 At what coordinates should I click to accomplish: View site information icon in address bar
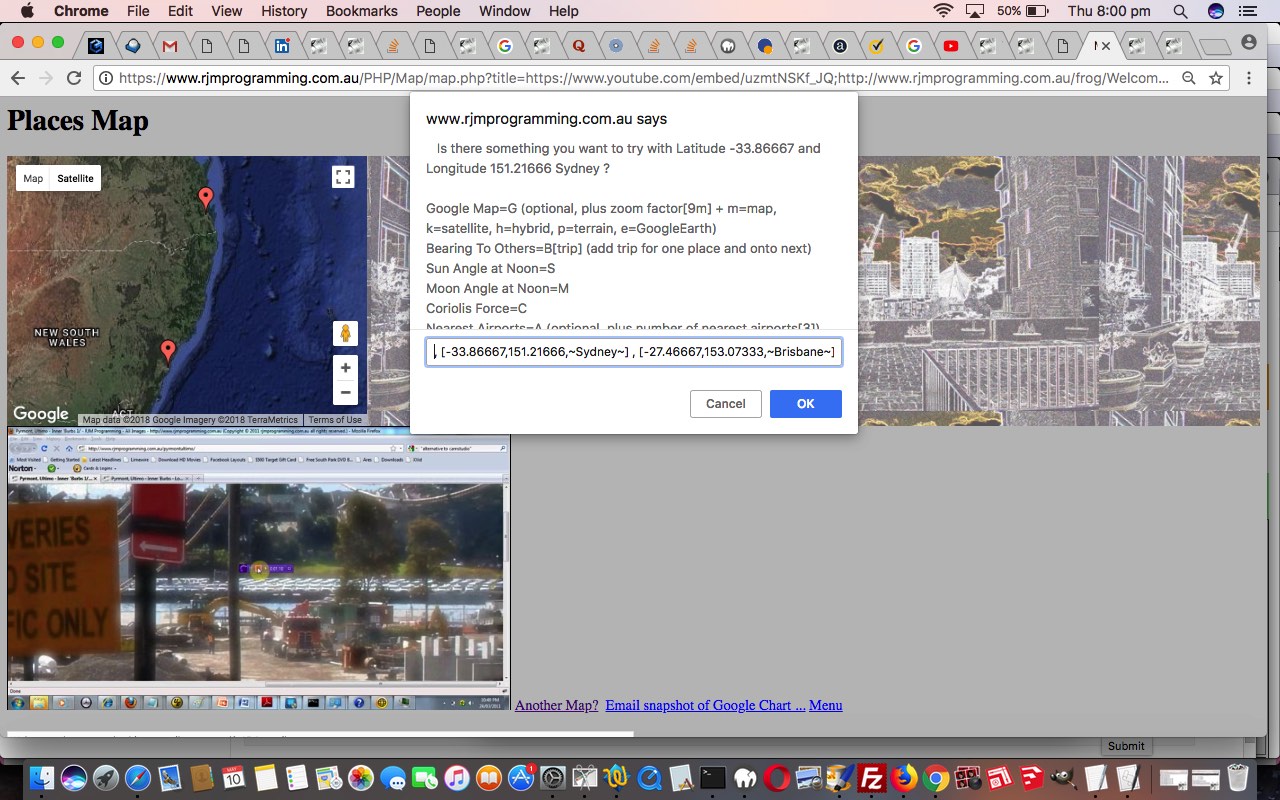click(x=106, y=78)
